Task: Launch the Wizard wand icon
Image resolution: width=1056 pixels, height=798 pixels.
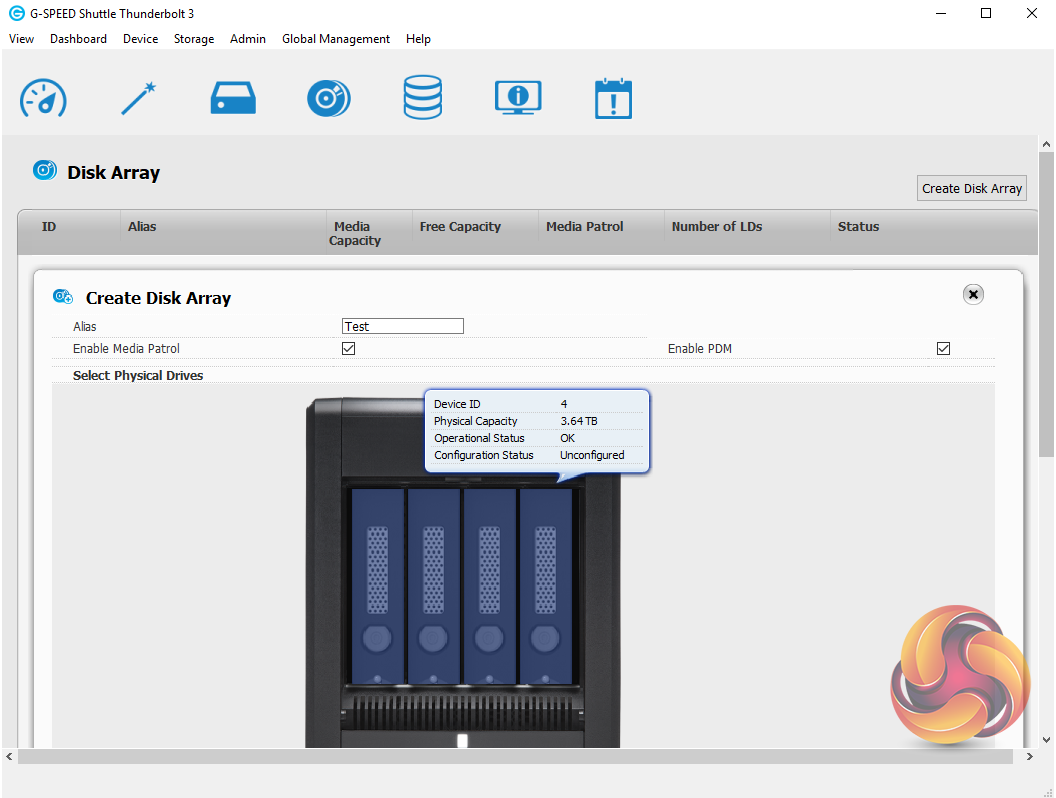Action: coord(138,98)
